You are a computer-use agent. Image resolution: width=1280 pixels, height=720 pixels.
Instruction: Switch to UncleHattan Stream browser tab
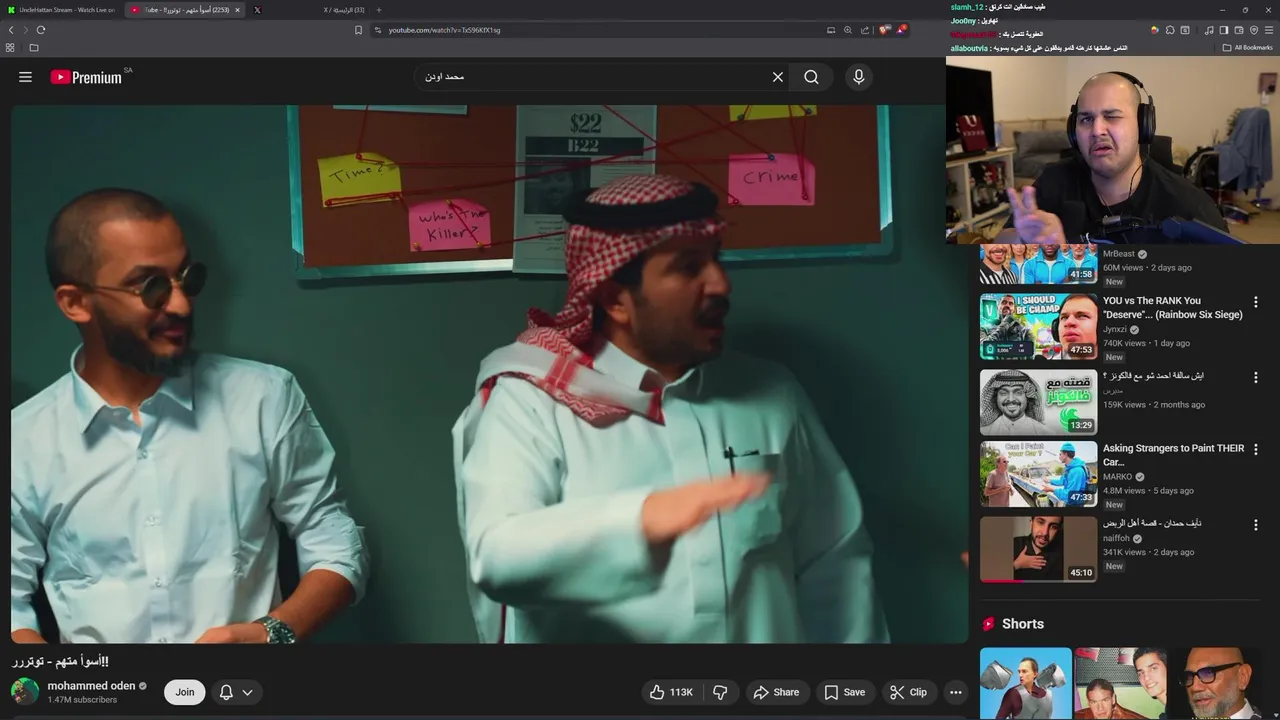click(60, 10)
